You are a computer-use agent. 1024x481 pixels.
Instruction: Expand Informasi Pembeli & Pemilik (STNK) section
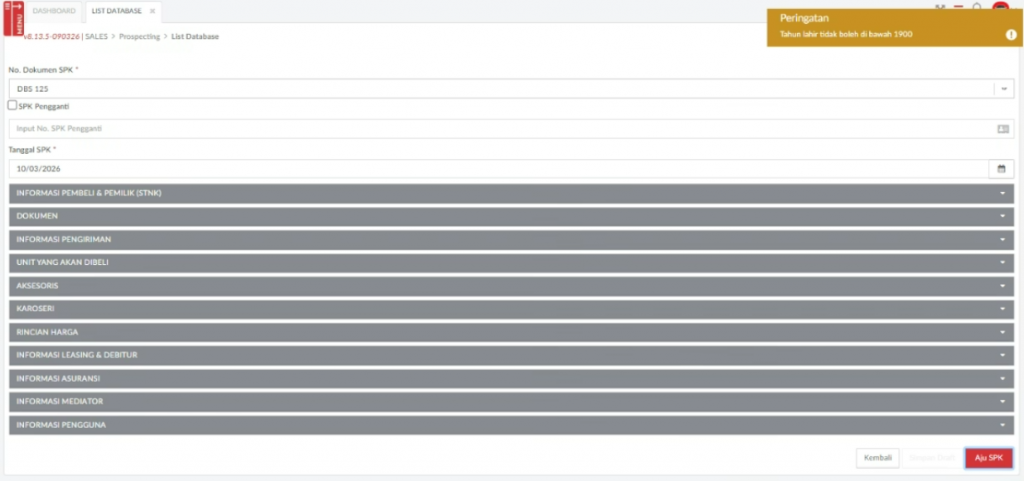coord(511,193)
